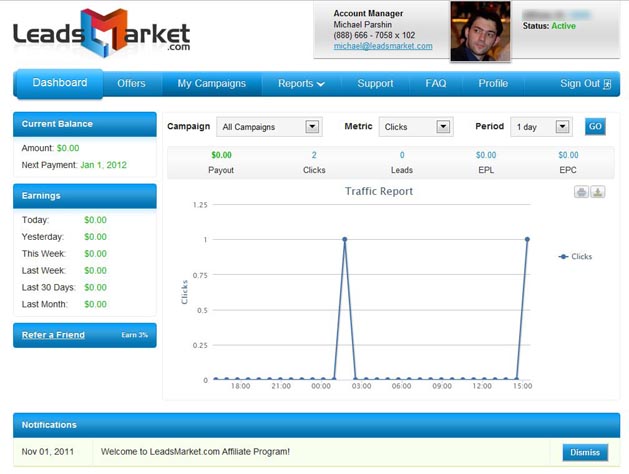Open My Campaigns tab

[212, 83]
